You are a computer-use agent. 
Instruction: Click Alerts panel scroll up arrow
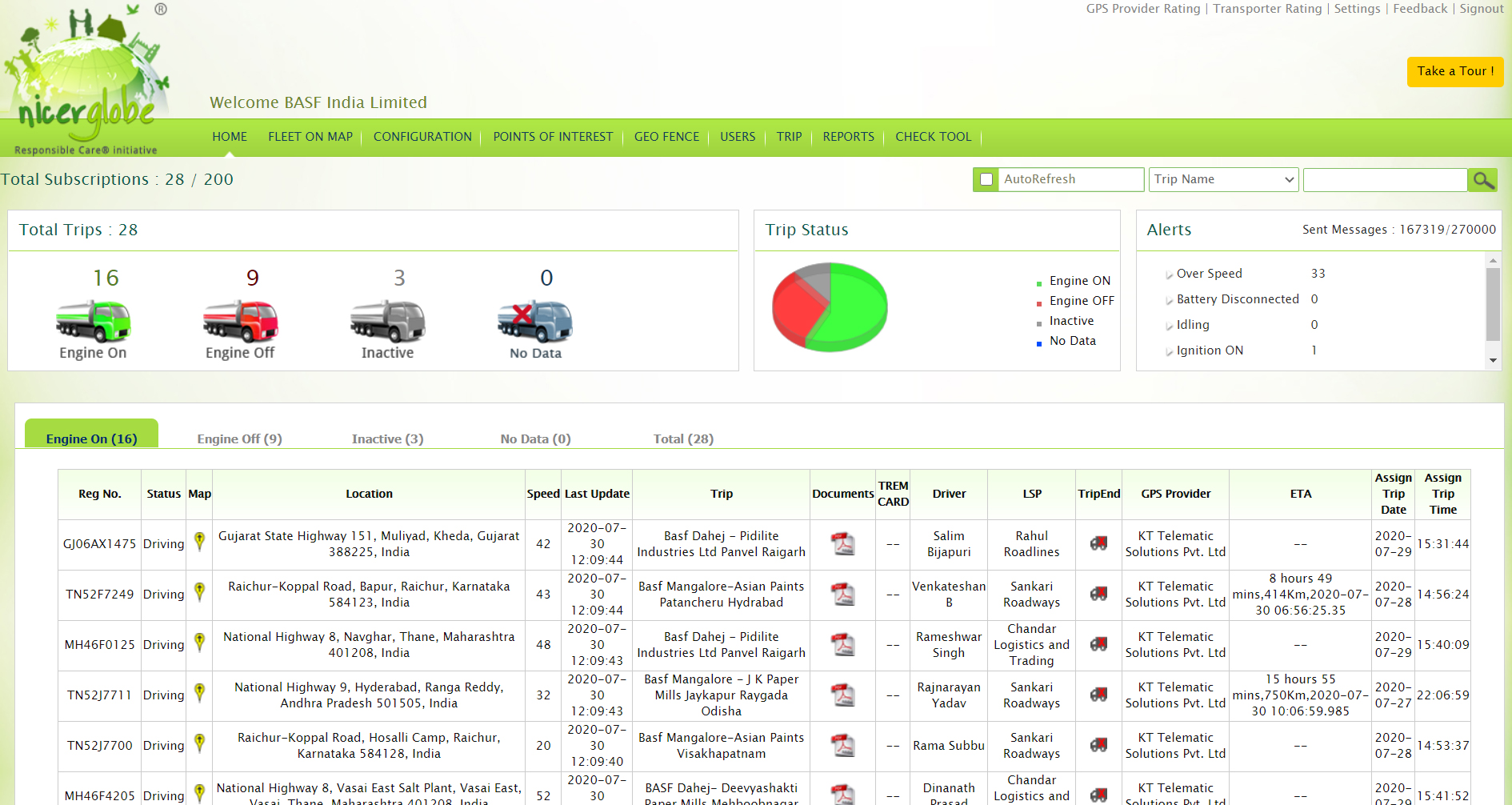(x=1493, y=261)
